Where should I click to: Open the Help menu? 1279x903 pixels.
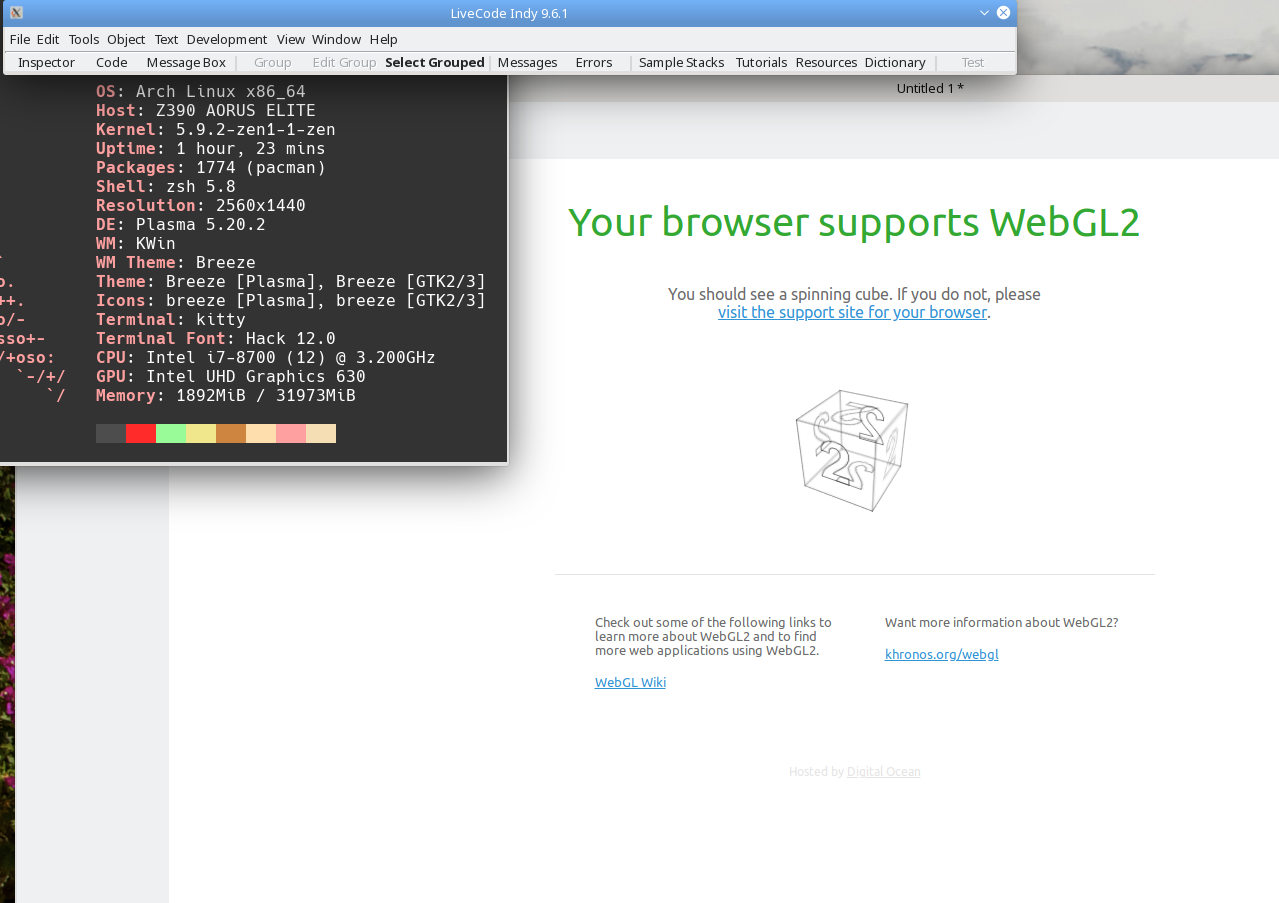coord(384,39)
